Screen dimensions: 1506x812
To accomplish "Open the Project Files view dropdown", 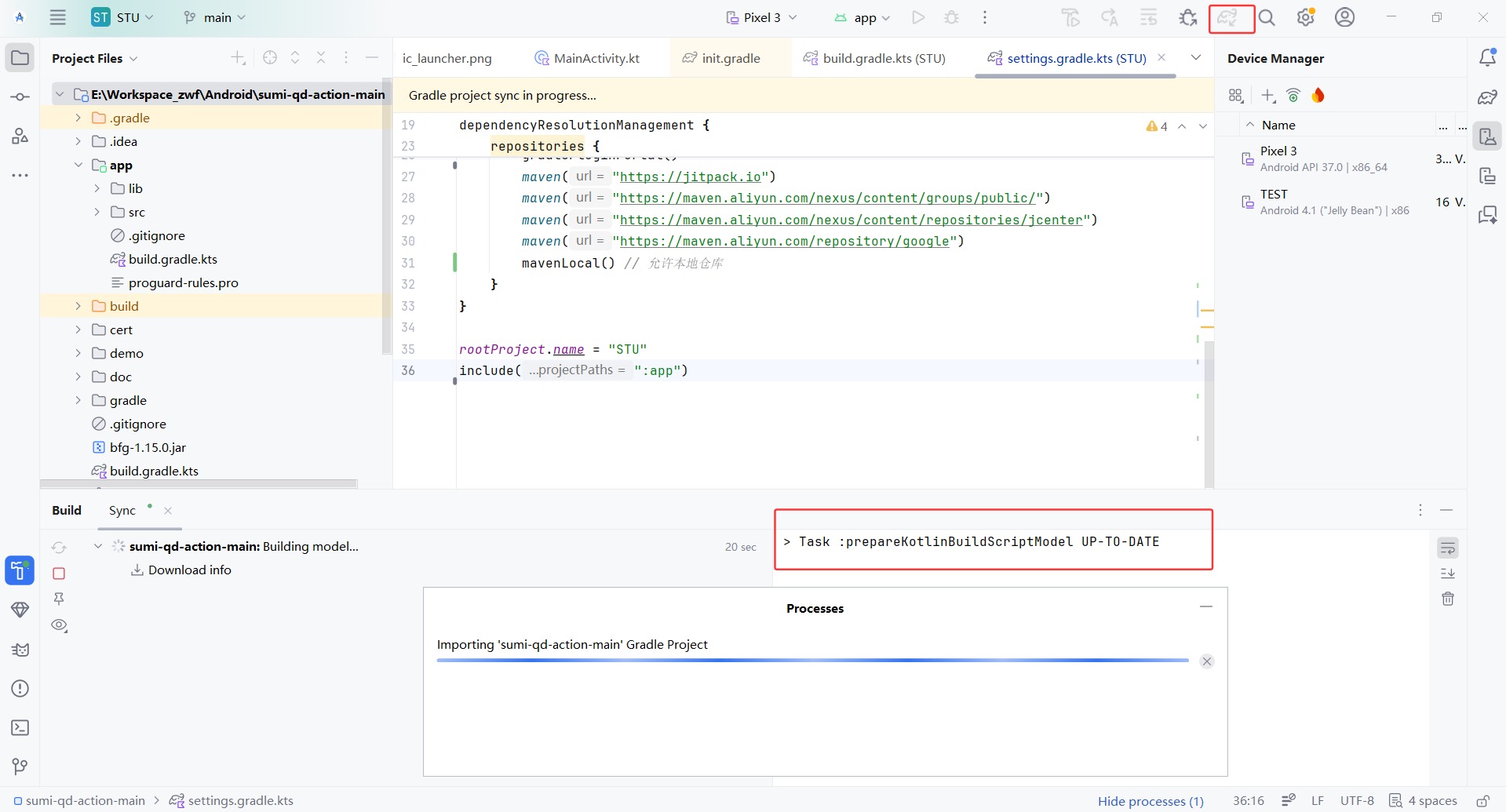I will point(94,58).
